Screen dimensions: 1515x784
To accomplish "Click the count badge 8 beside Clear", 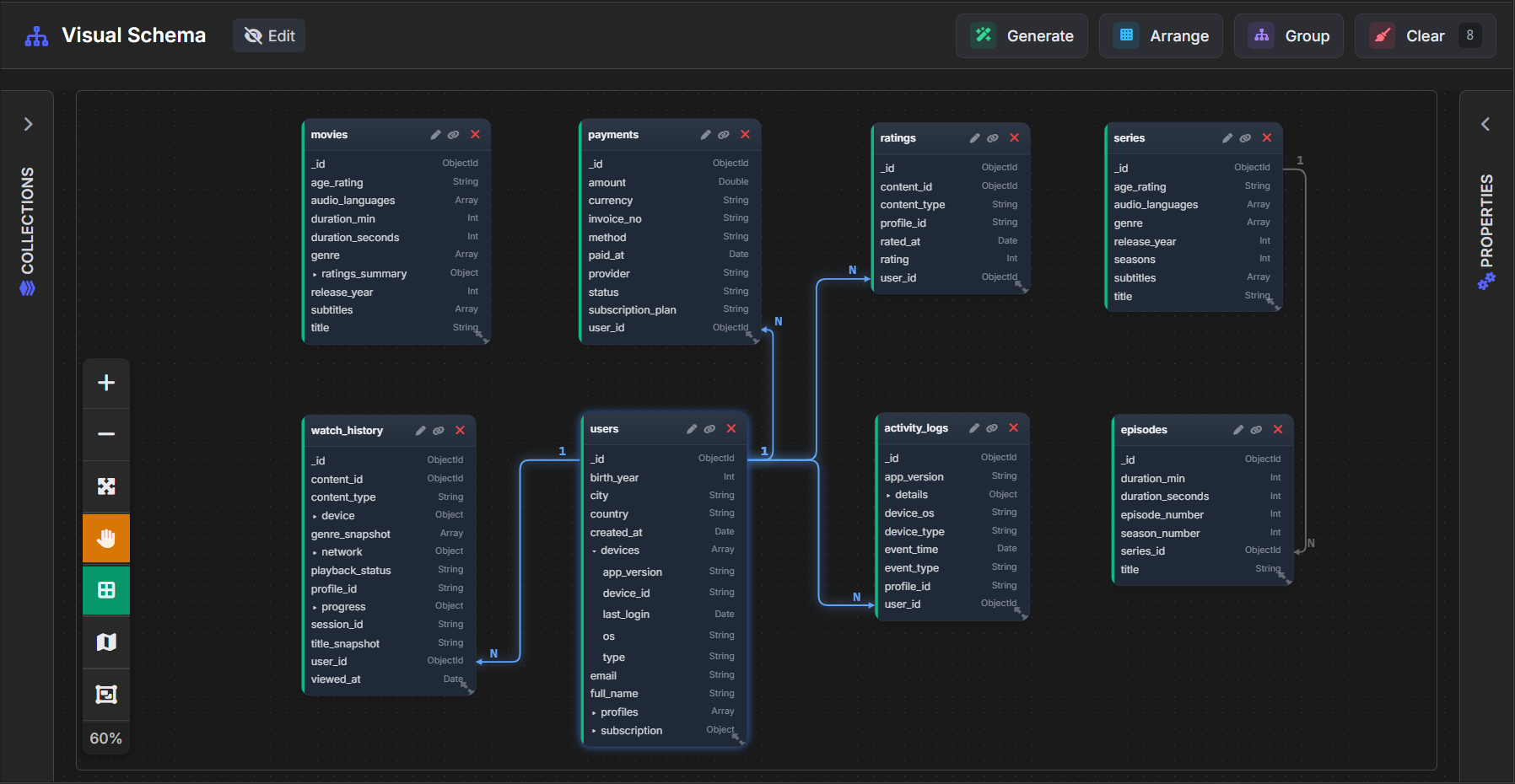I will [x=1469, y=35].
